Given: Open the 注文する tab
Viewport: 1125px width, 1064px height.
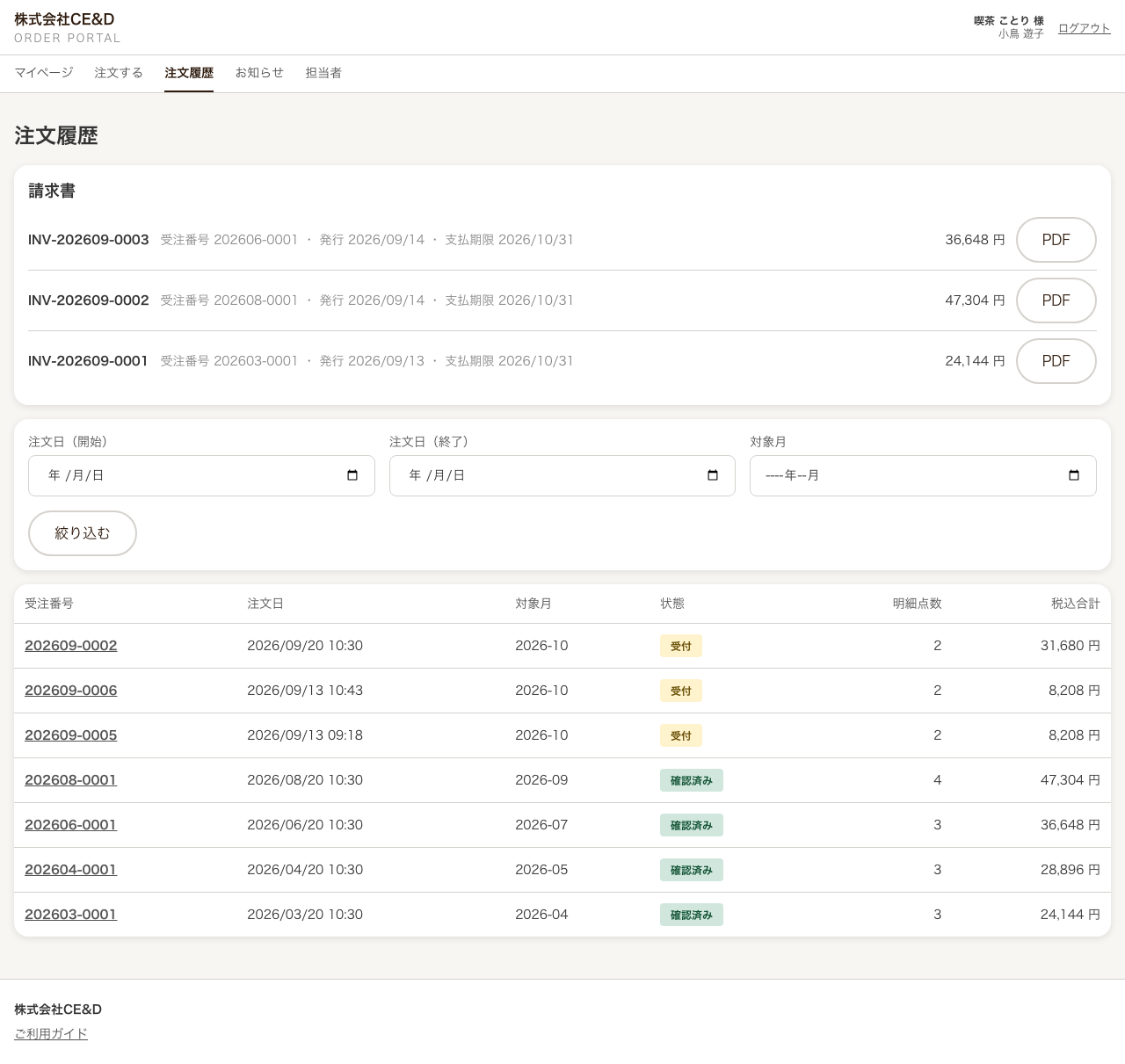Looking at the screenshot, I should [119, 73].
